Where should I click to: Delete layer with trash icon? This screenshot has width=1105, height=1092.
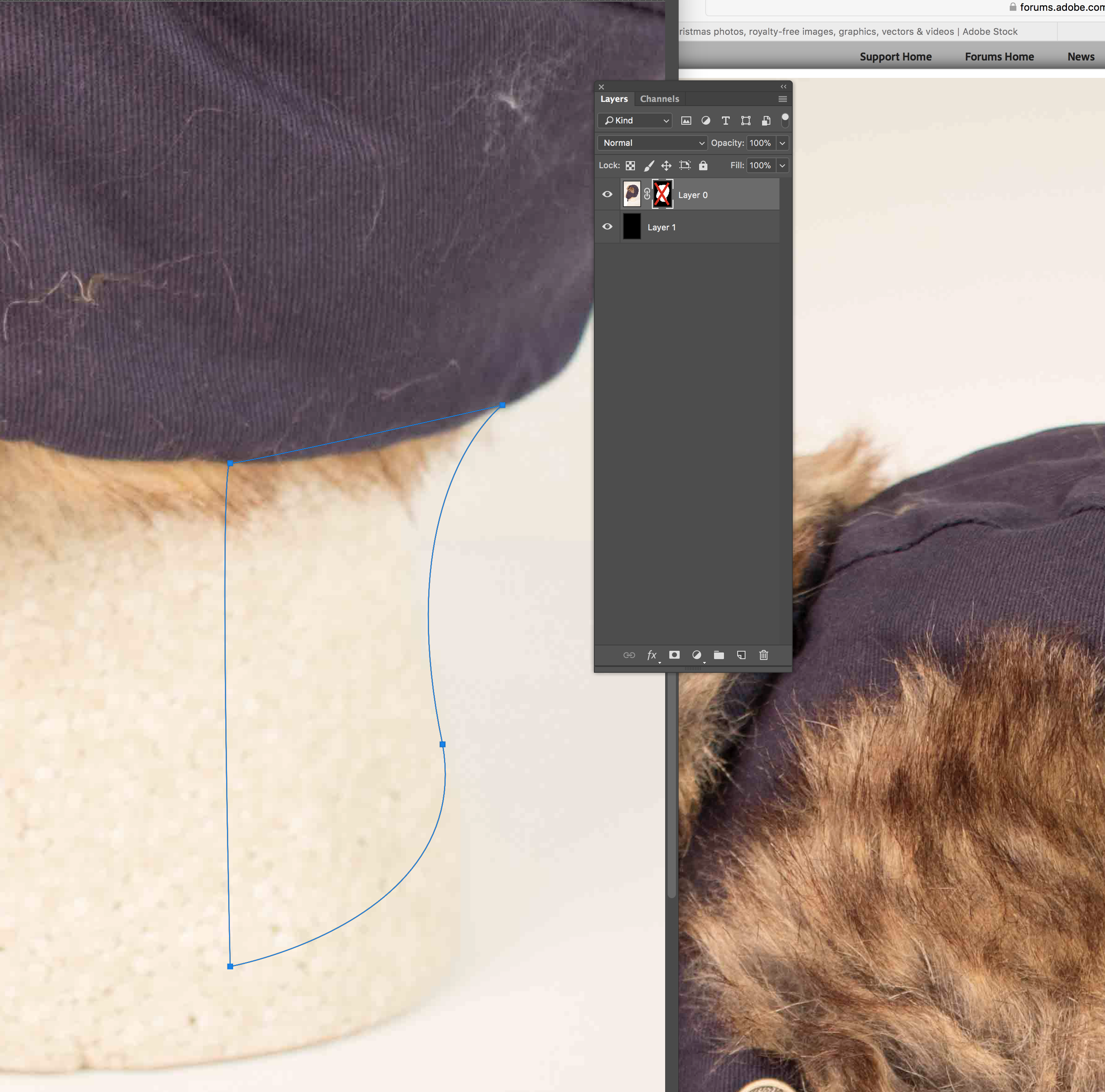point(764,655)
